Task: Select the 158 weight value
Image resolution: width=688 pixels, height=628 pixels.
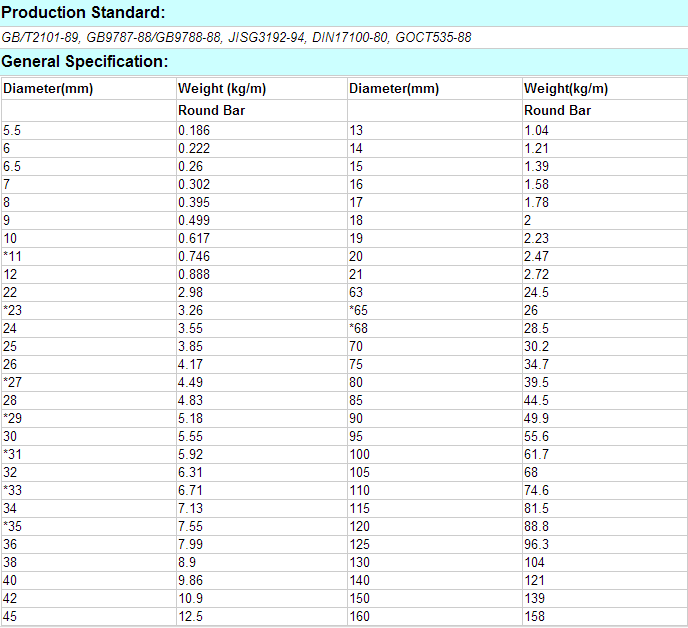Action: click(534, 616)
